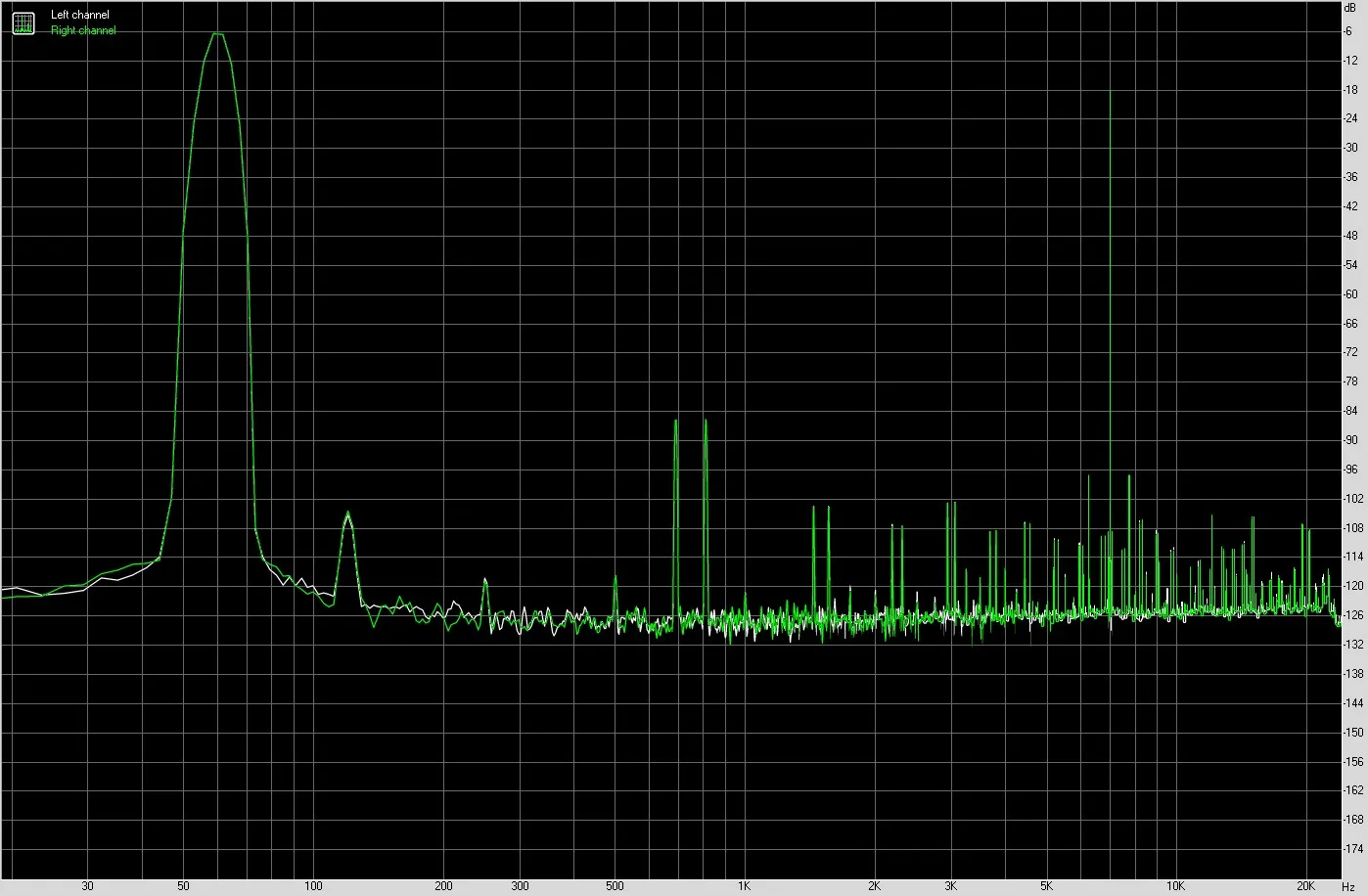Click the '50' frequency axis label
Image resolution: width=1368 pixels, height=896 pixels.
[x=183, y=886]
